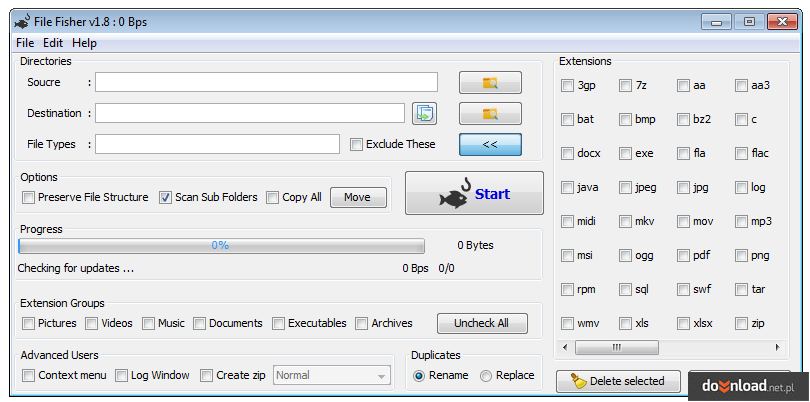Open the Edit menu

pyautogui.click(x=53, y=43)
